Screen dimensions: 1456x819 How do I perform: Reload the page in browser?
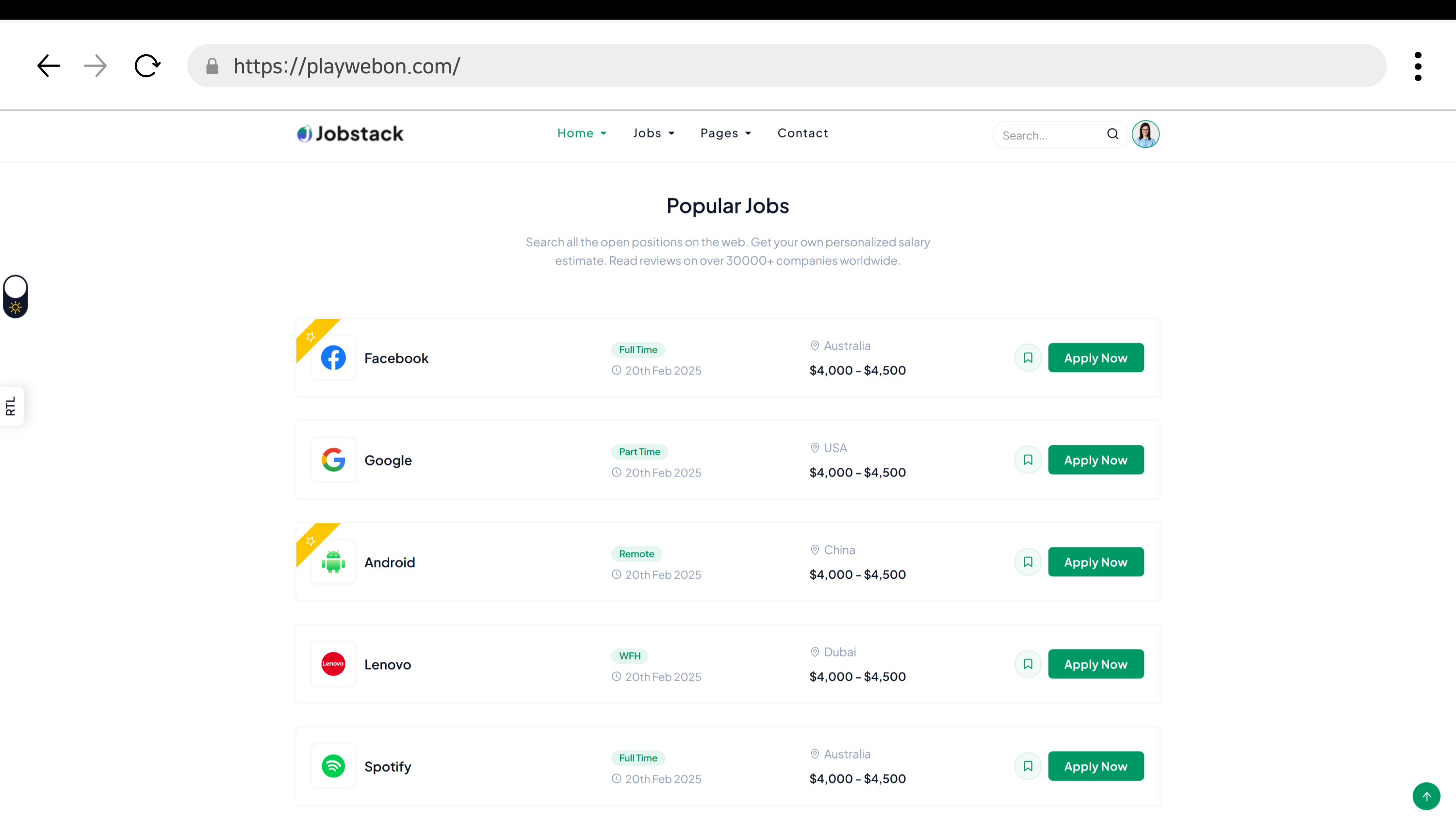(147, 66)
